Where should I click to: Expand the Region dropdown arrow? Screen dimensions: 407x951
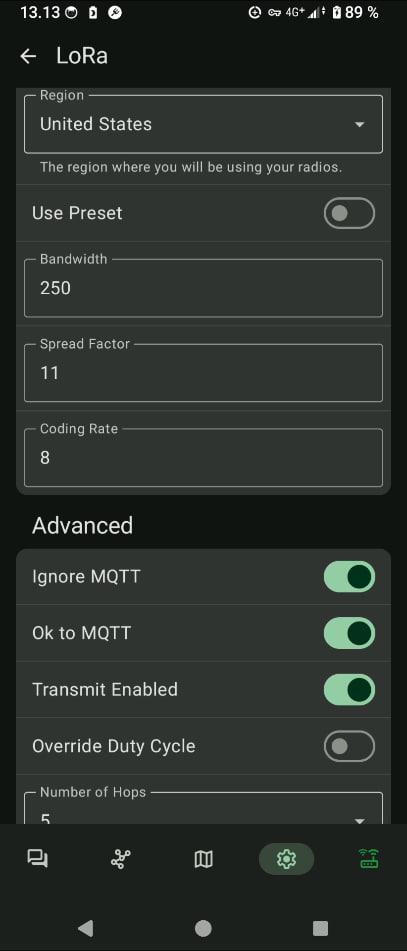point(360,124)
